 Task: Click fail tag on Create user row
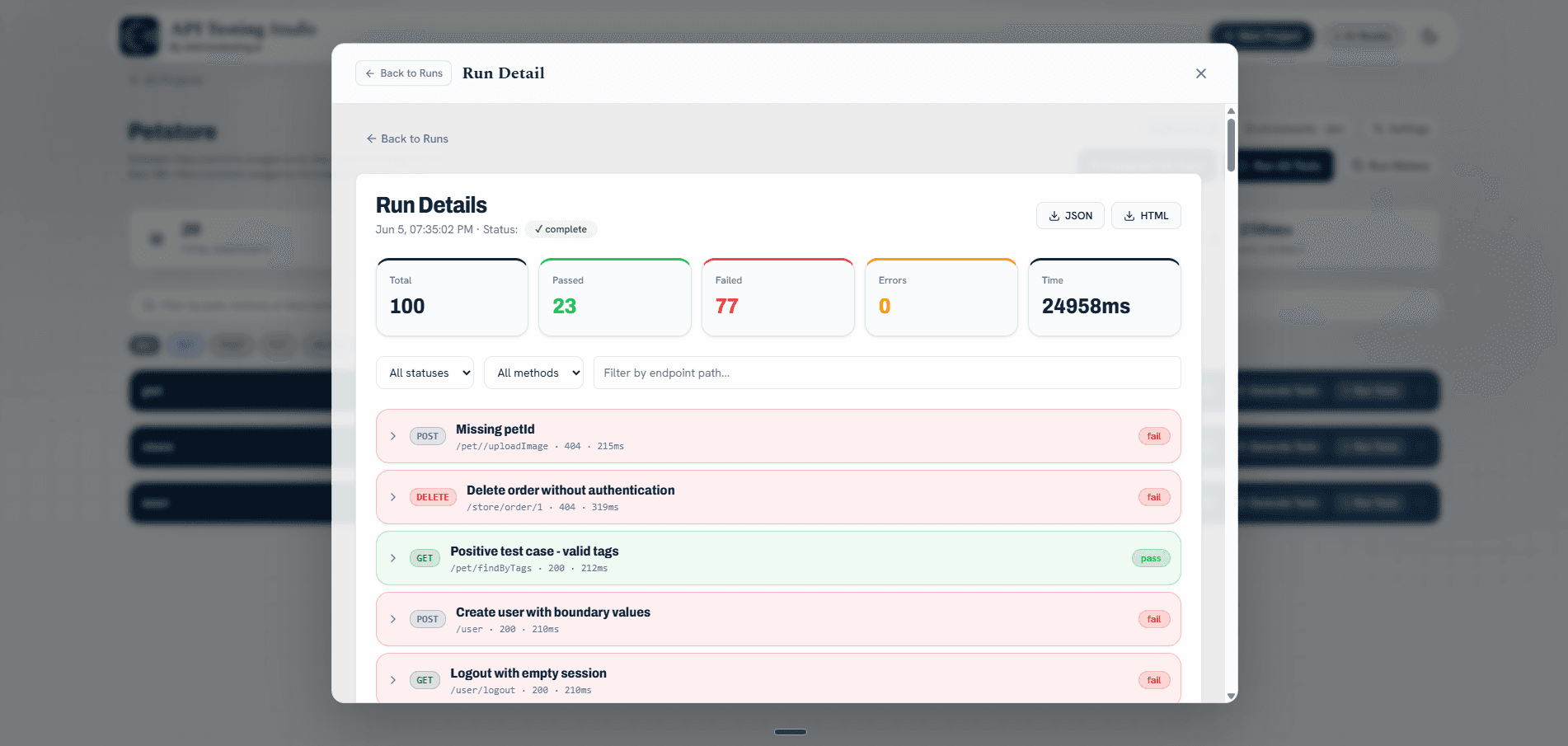[1154, 619]
